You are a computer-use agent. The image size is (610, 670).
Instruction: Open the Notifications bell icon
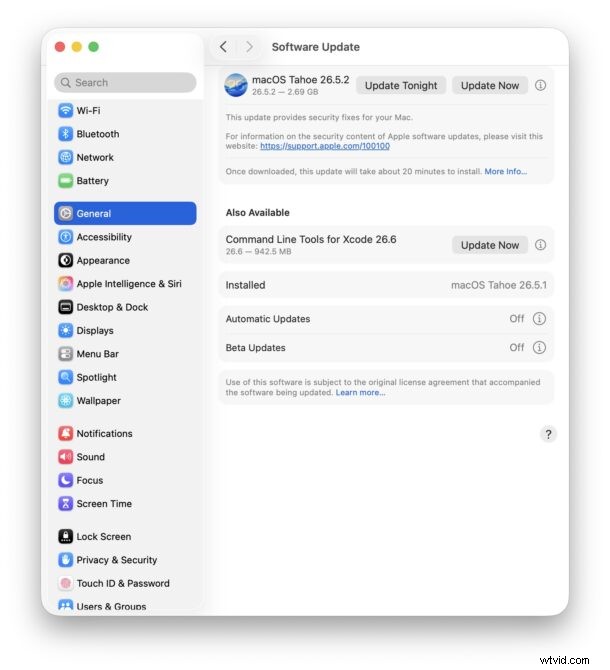(x=65, y=434)
